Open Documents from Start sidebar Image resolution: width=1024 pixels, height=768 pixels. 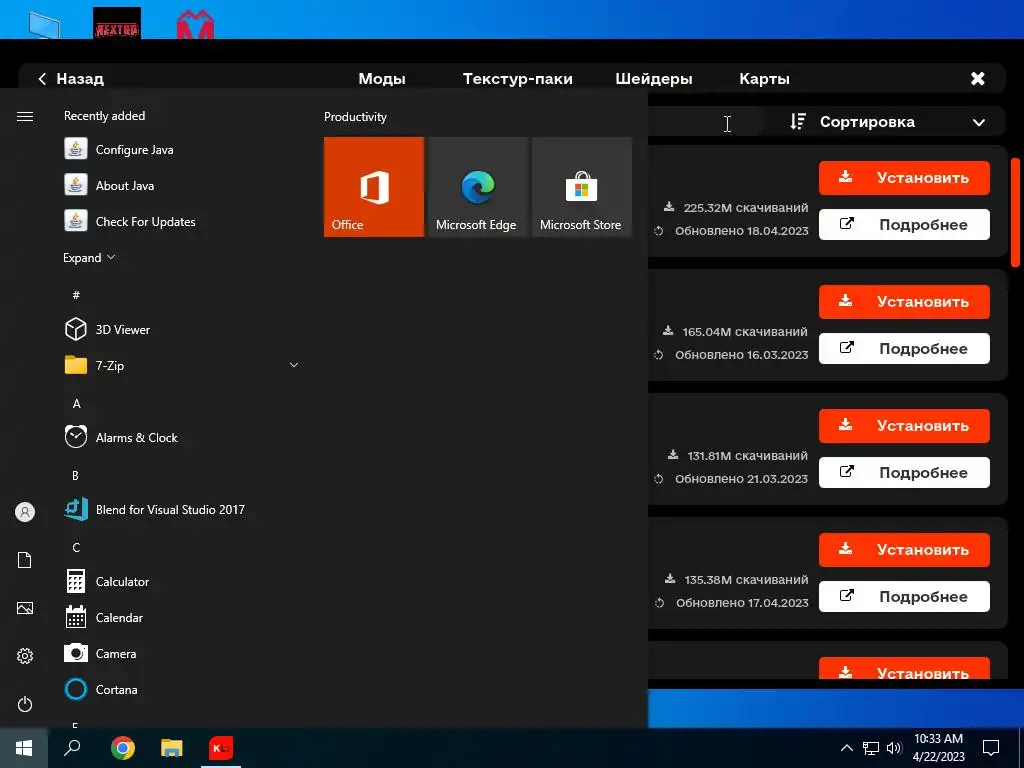pyautogui.click(x=25, y=560)
